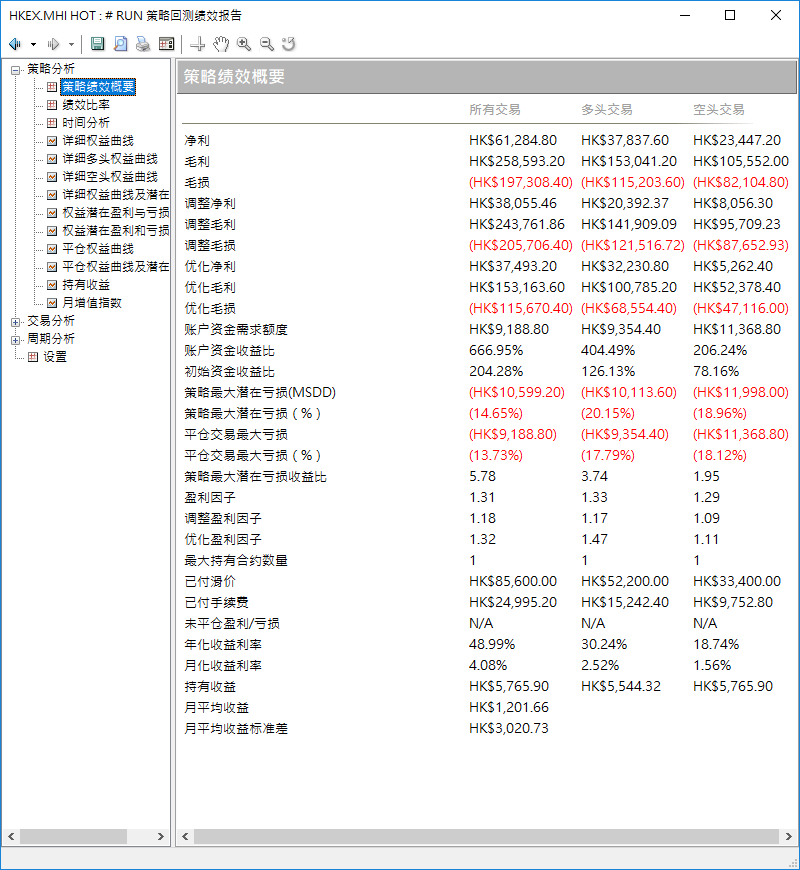Open 权益潜在盈利和亏损 chart item
Viewport: 800px width, 870px height.
tap(115, 231)
